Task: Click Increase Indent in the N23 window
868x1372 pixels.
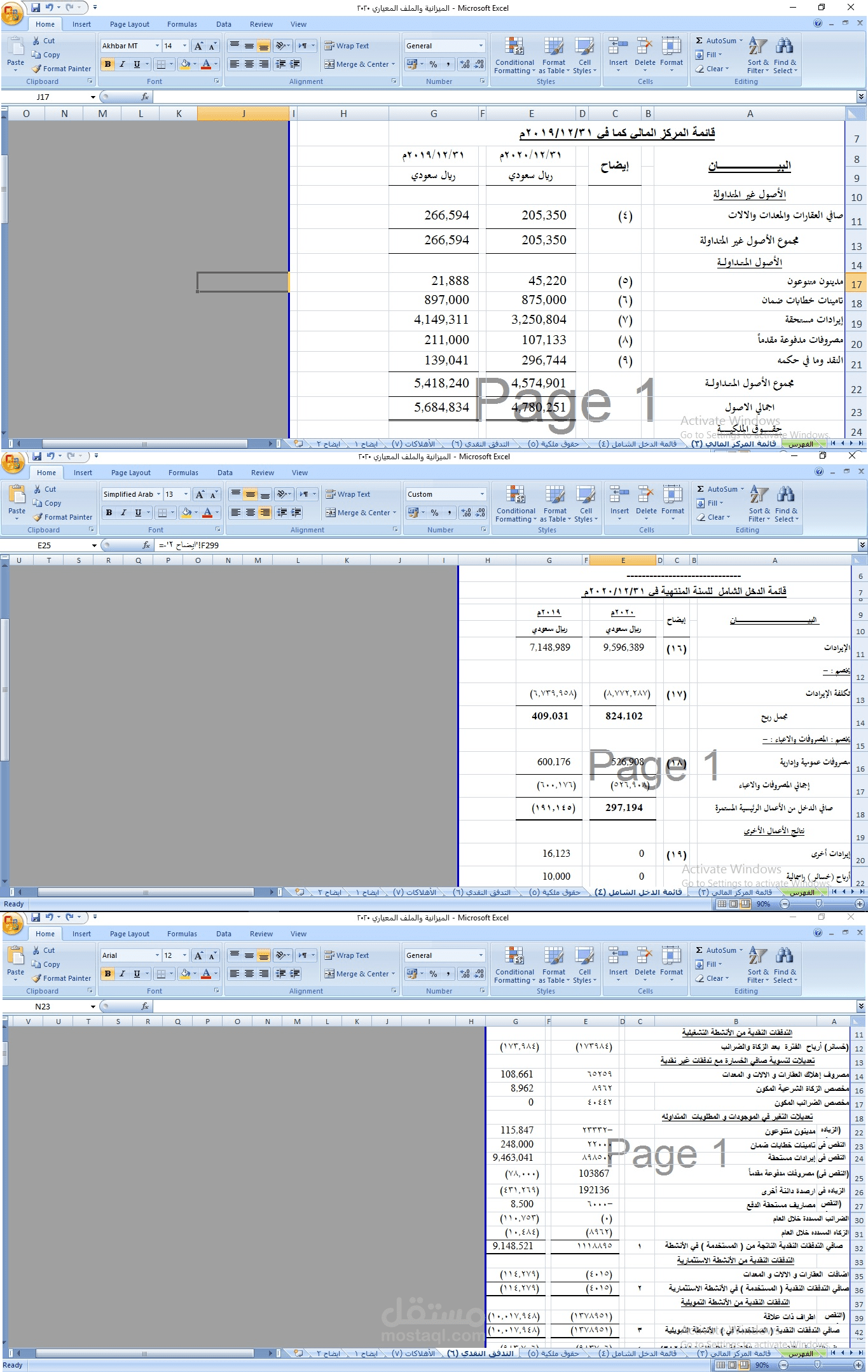Action: tap(296, 974)
